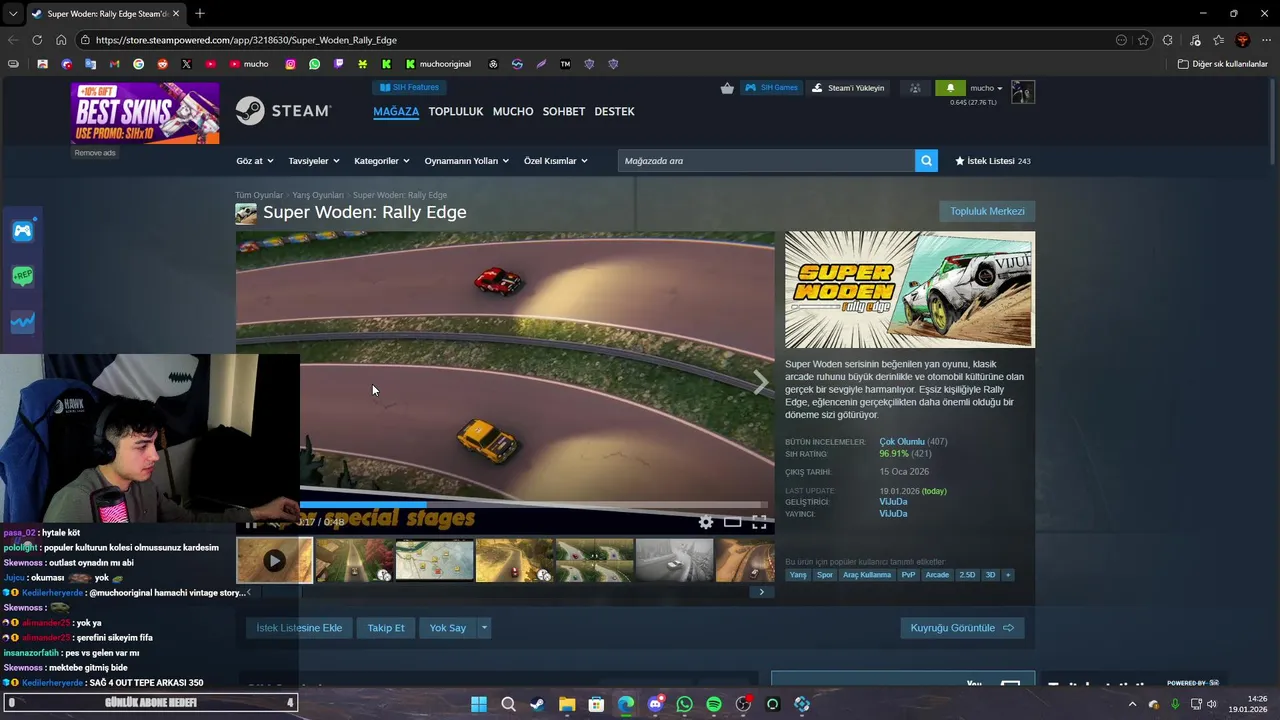The image size is (1280, 720).
Task: Click the Yok Say button
Action: tap(447, 628)
